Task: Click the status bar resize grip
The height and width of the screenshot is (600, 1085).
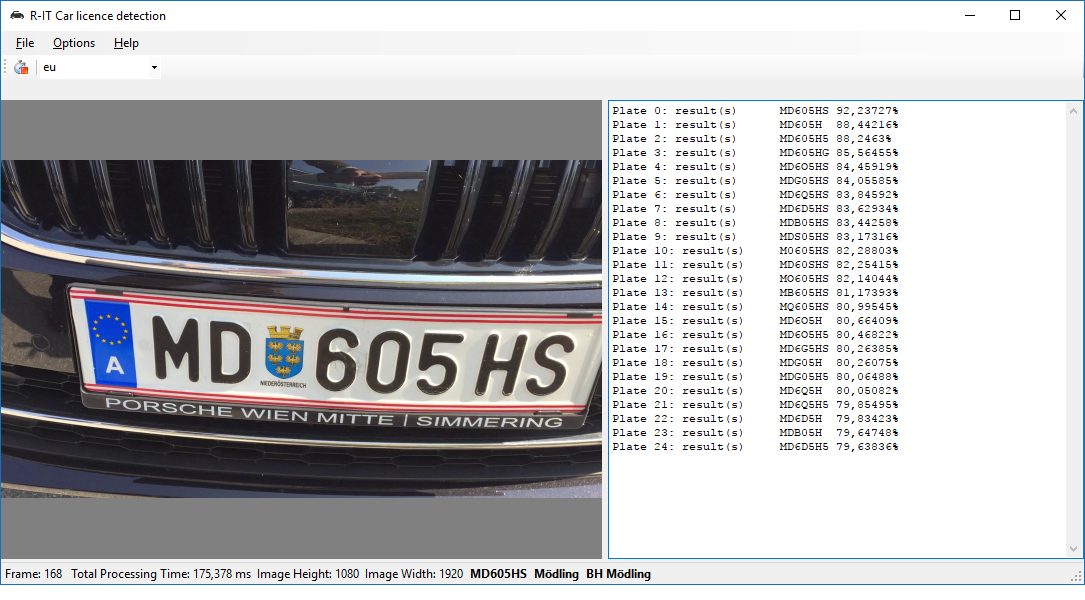Action: tap(1077, 576)
